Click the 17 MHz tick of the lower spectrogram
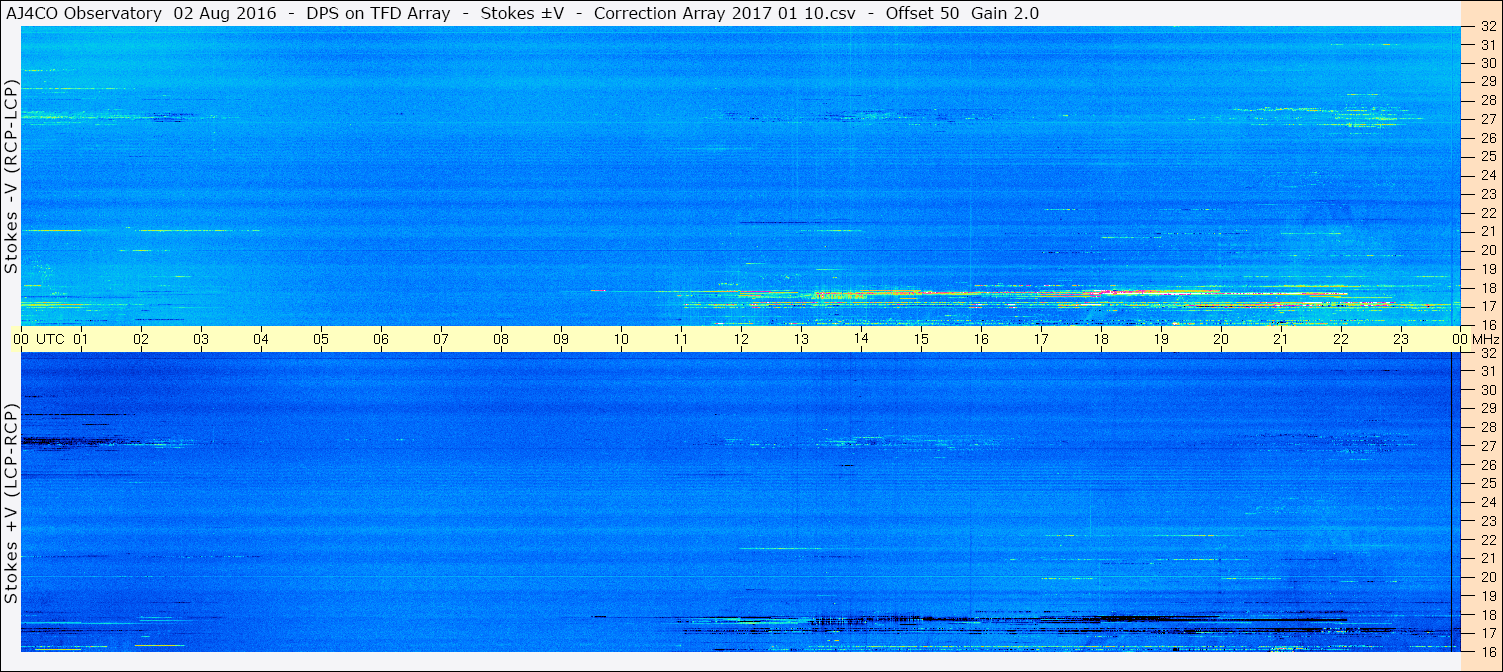 coord(1487,633)
